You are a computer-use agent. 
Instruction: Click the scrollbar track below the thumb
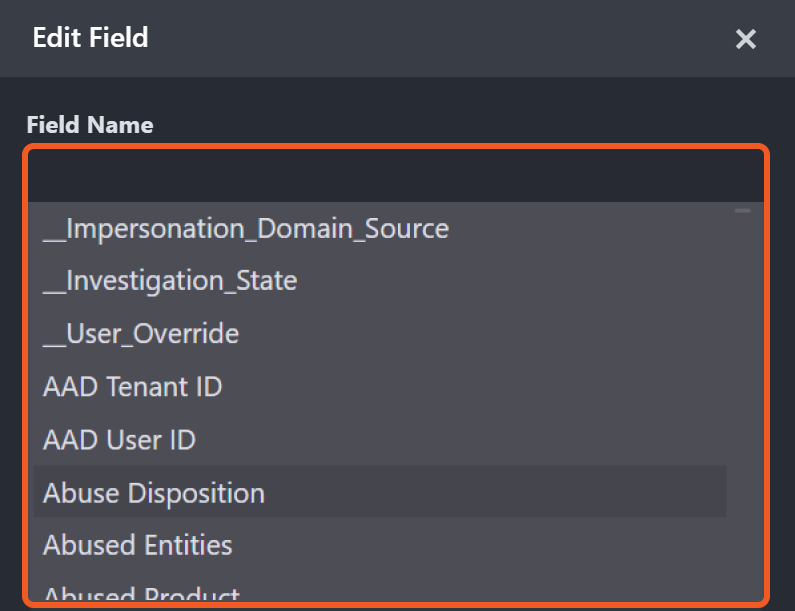tap(742, 400)
